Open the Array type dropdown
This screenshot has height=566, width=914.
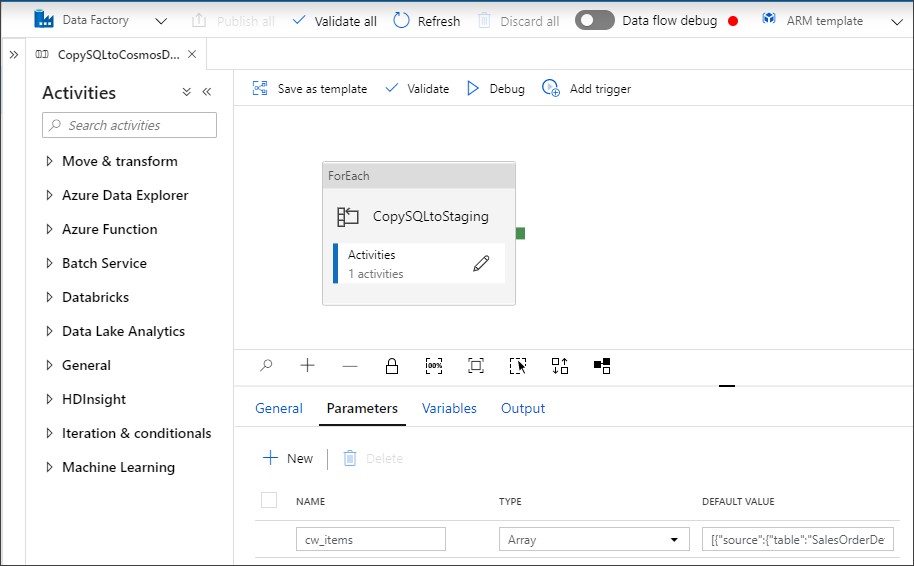[594, 539]
